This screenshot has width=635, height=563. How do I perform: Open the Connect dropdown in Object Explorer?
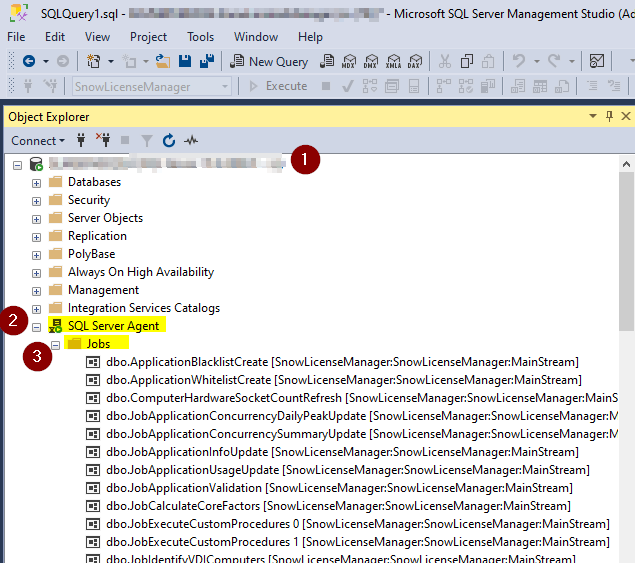coord(38,141)
